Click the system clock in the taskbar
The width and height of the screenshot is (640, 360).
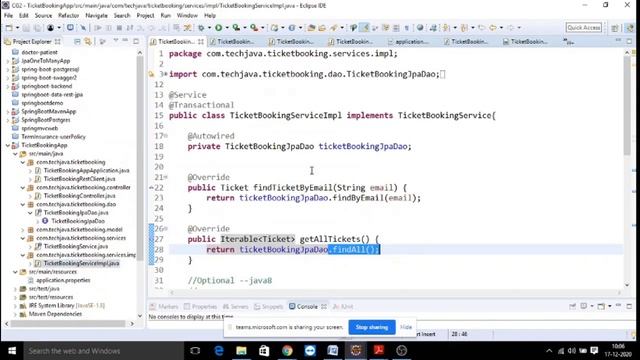coord(618,350)
